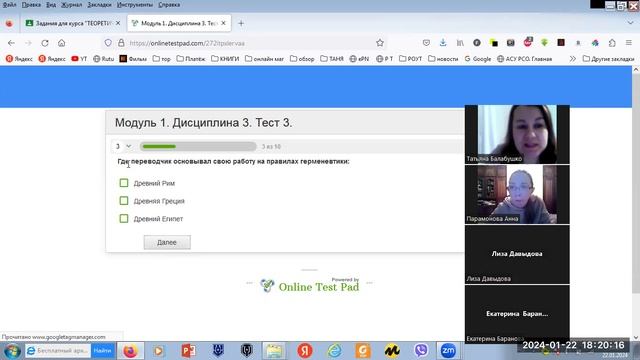
Task: Open the 'Online Test Pad' logo link
Action: click(310, 286)
